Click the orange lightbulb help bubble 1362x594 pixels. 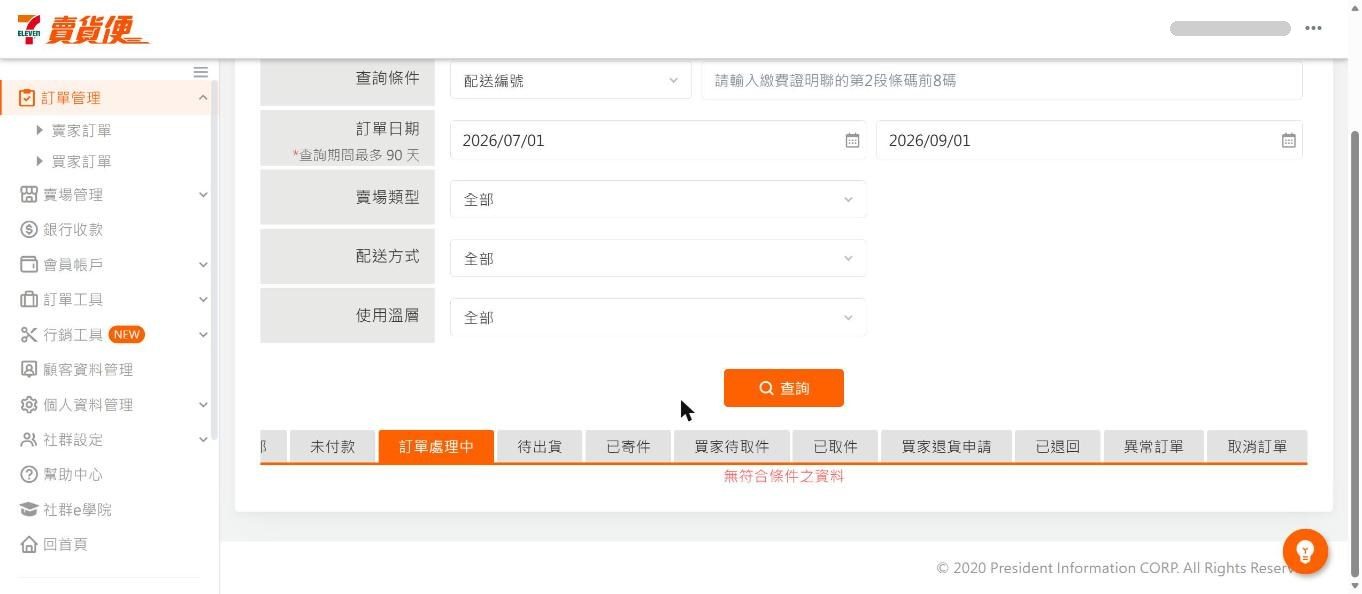pyautogui.click(x=1305, y=551)
